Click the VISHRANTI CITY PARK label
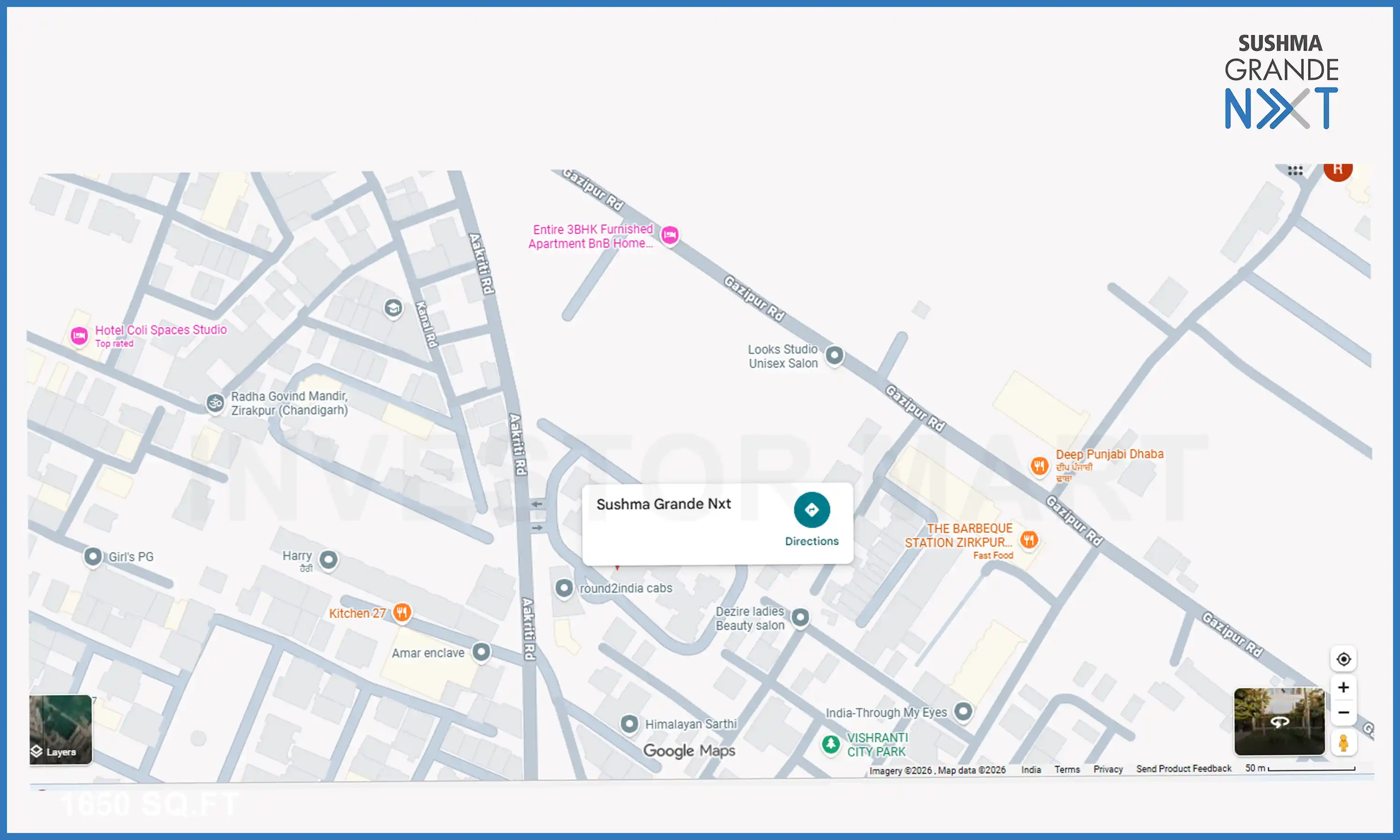Viewport: 1400px width, 840px height. (x=877, y=745)
